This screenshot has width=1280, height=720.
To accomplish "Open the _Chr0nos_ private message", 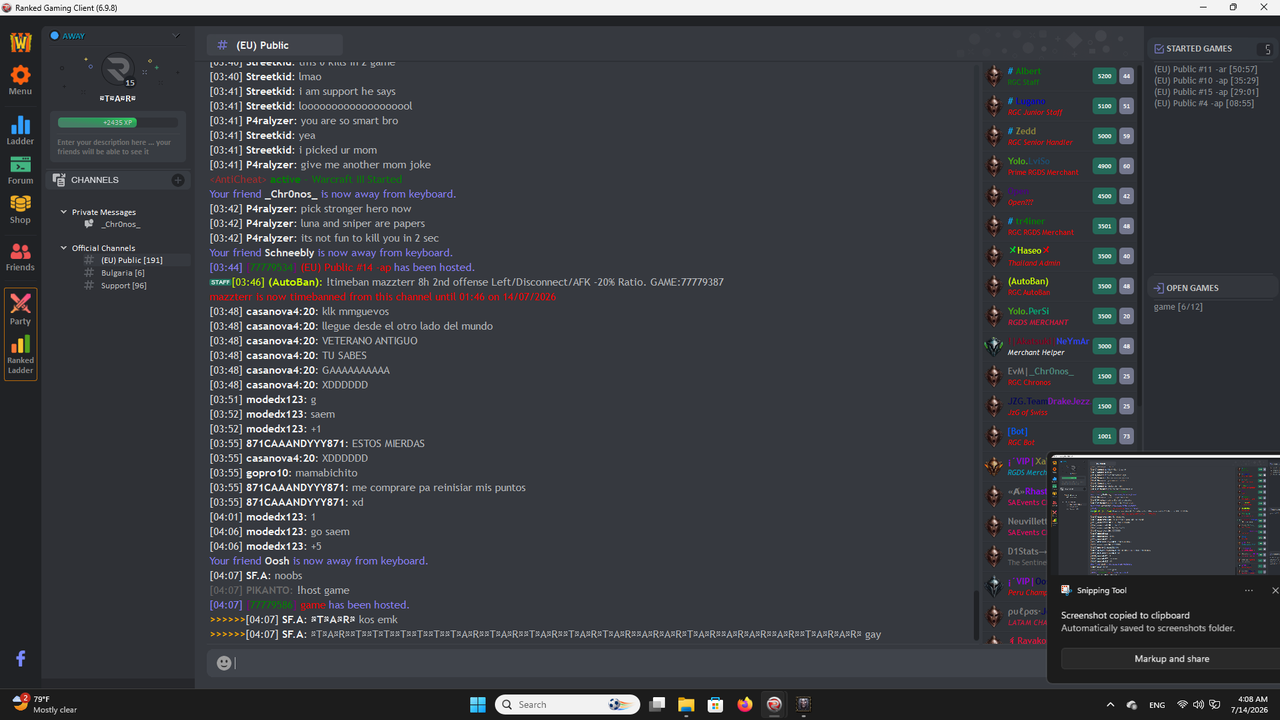I will 120,224.
